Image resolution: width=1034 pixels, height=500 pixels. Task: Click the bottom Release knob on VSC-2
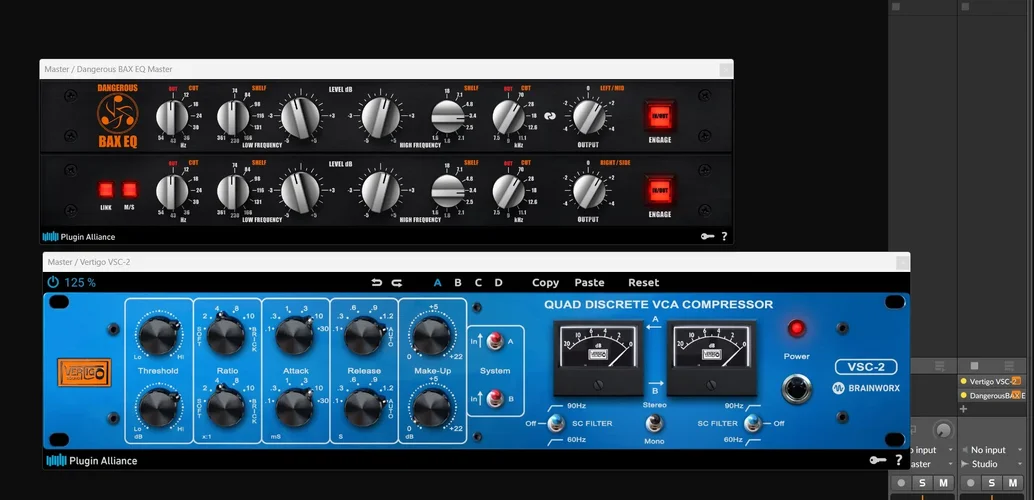point(363,408)
